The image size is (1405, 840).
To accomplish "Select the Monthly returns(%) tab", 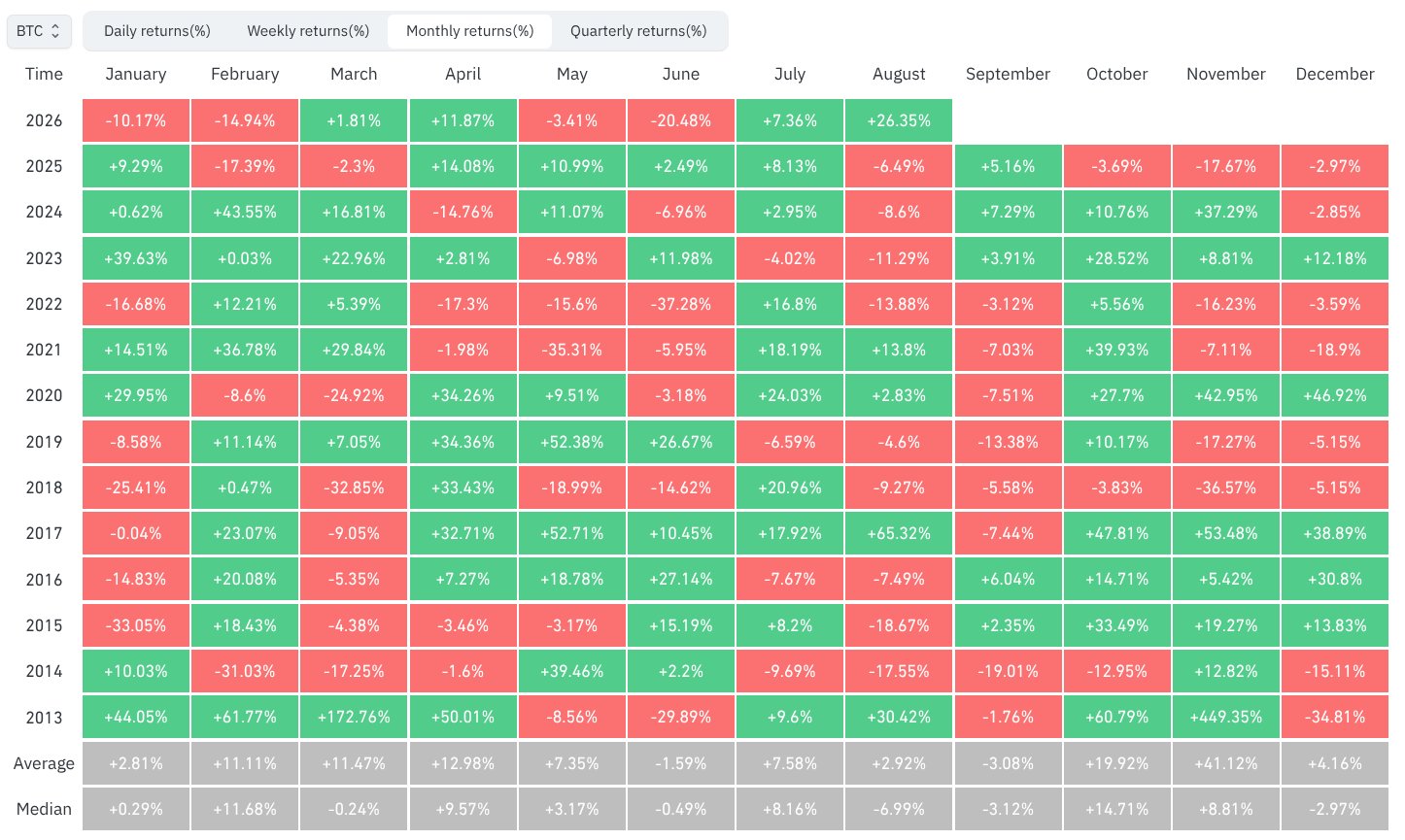I will click(x=470, y=31).
